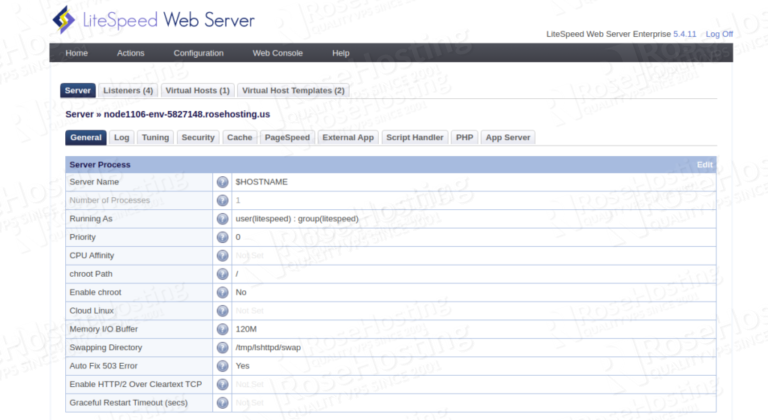The width and height of the screenshot is (768, 420).
Task: Open help icon for Enable chroot
Action: 222,292
